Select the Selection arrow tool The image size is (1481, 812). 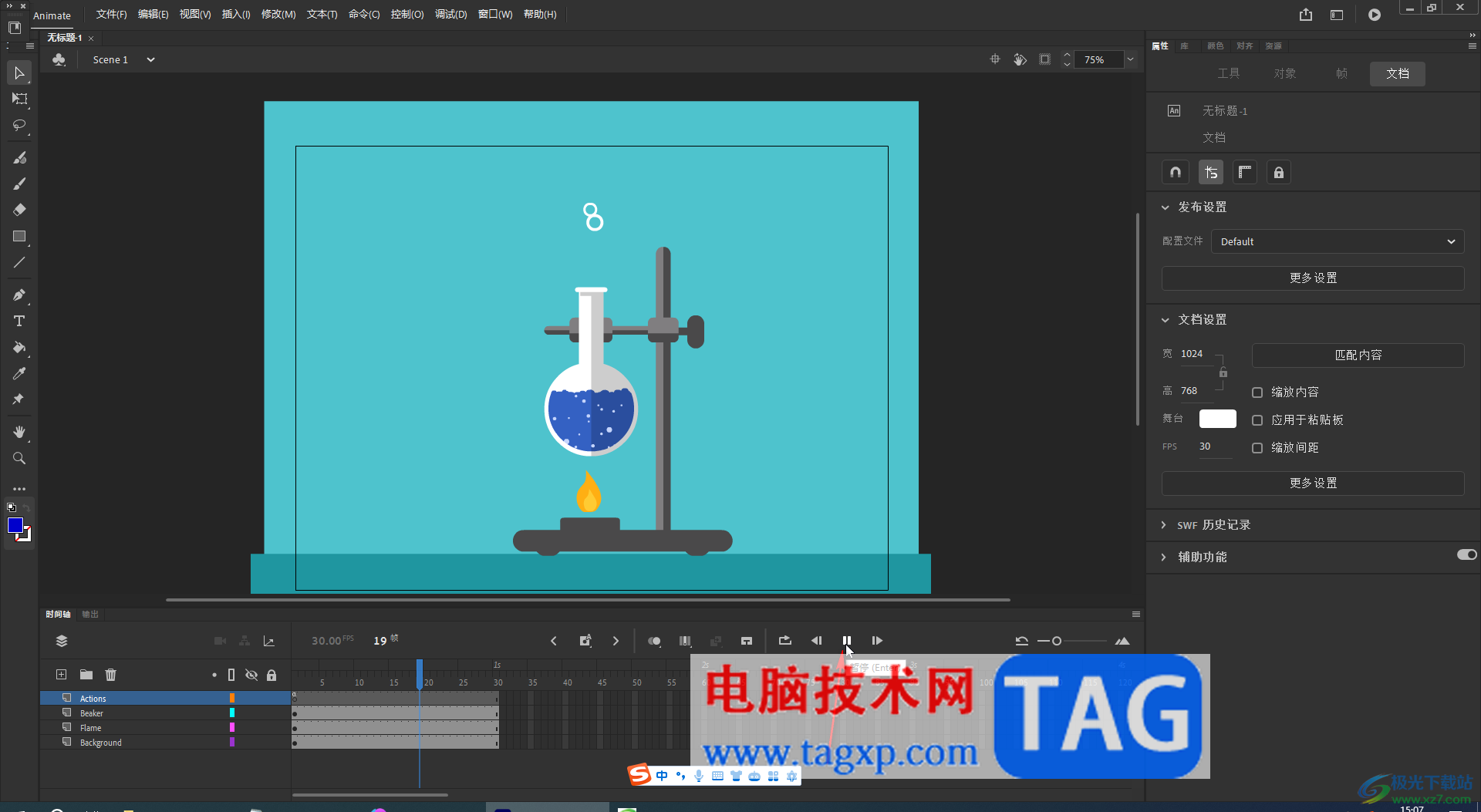[19, 73]
